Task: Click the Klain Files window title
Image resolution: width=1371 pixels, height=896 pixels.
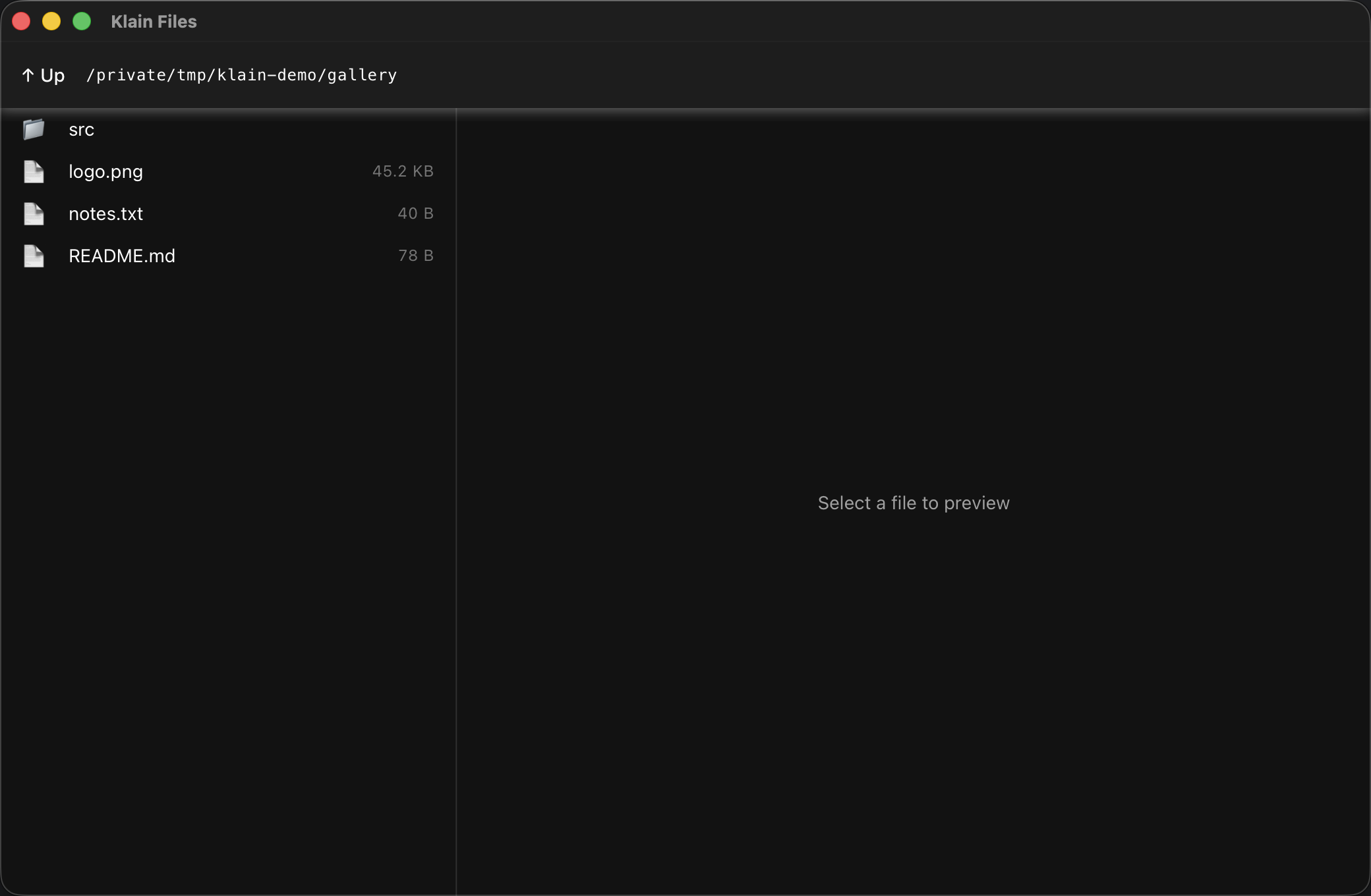Action: tap(154, 22)
